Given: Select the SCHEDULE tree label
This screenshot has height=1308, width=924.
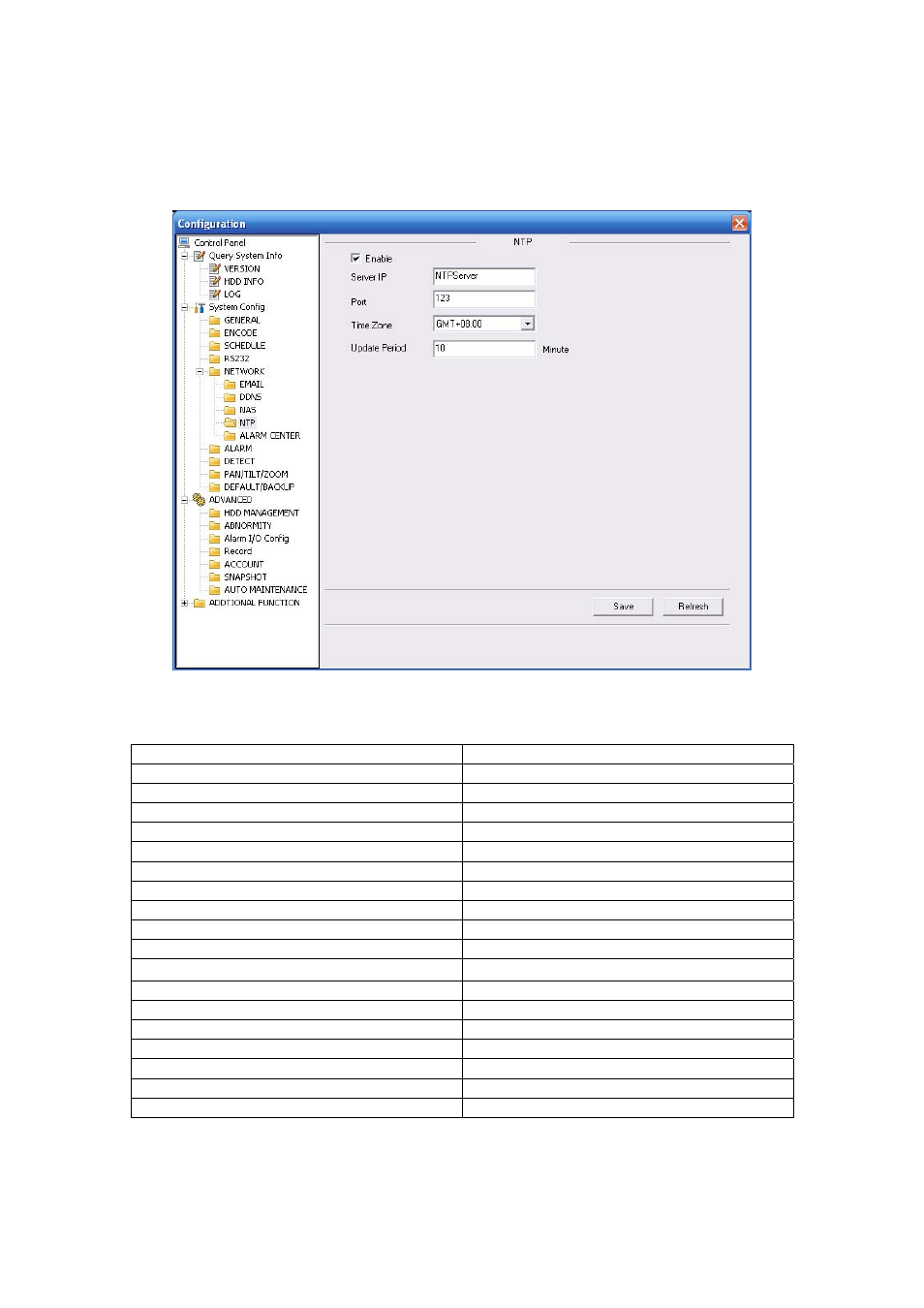Looking at the screenshot, I should tap(245, 345).
